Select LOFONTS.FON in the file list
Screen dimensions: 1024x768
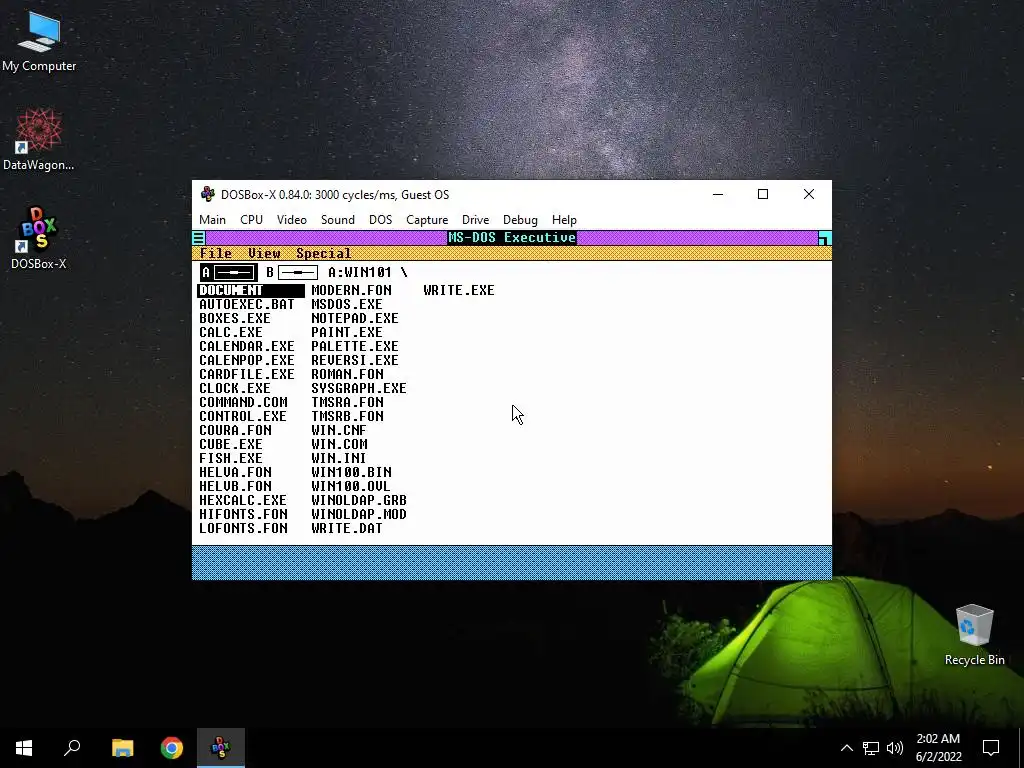[x=243, y=528]
